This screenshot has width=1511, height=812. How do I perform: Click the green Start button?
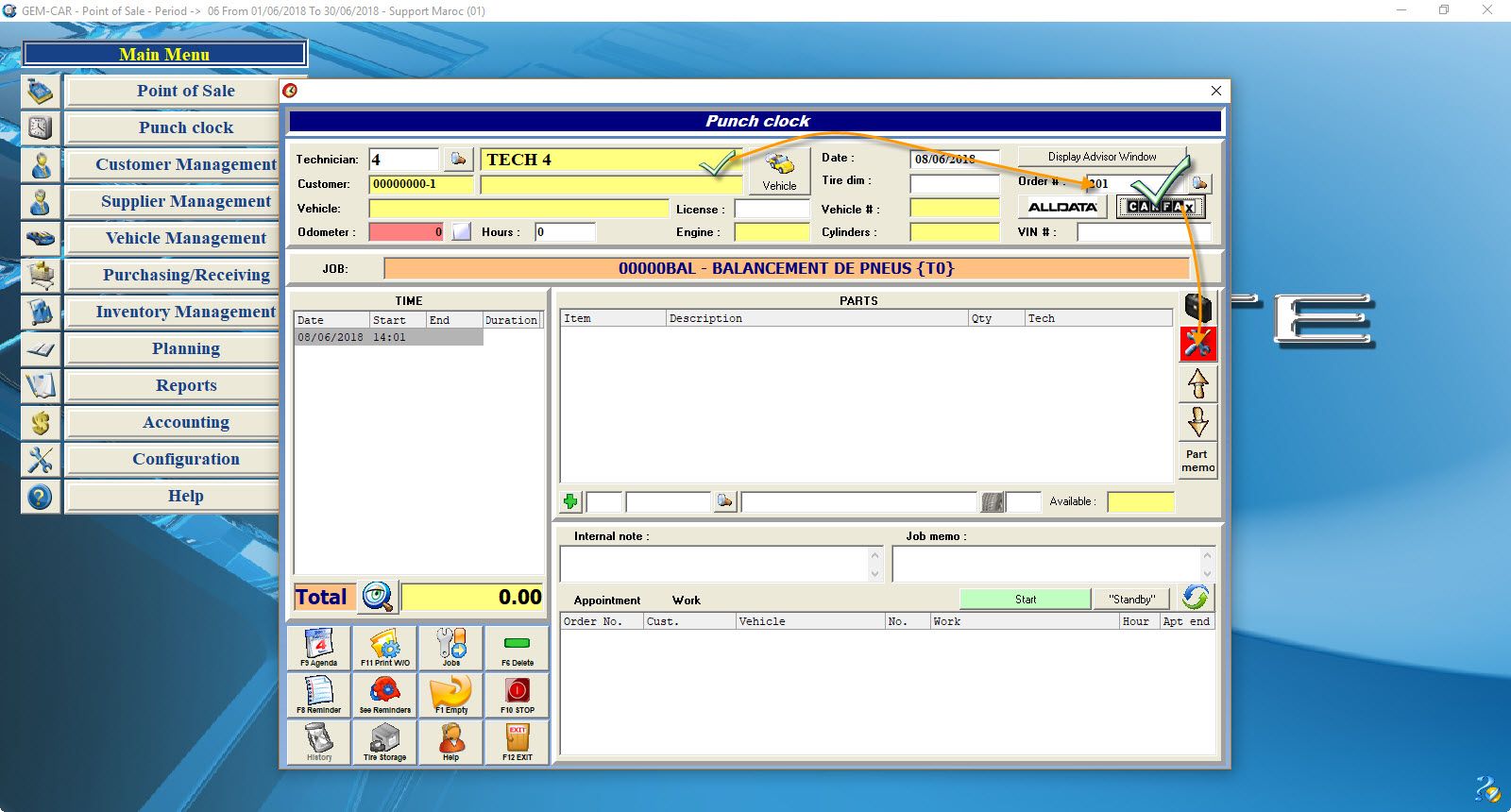[x=1026, y=600]
